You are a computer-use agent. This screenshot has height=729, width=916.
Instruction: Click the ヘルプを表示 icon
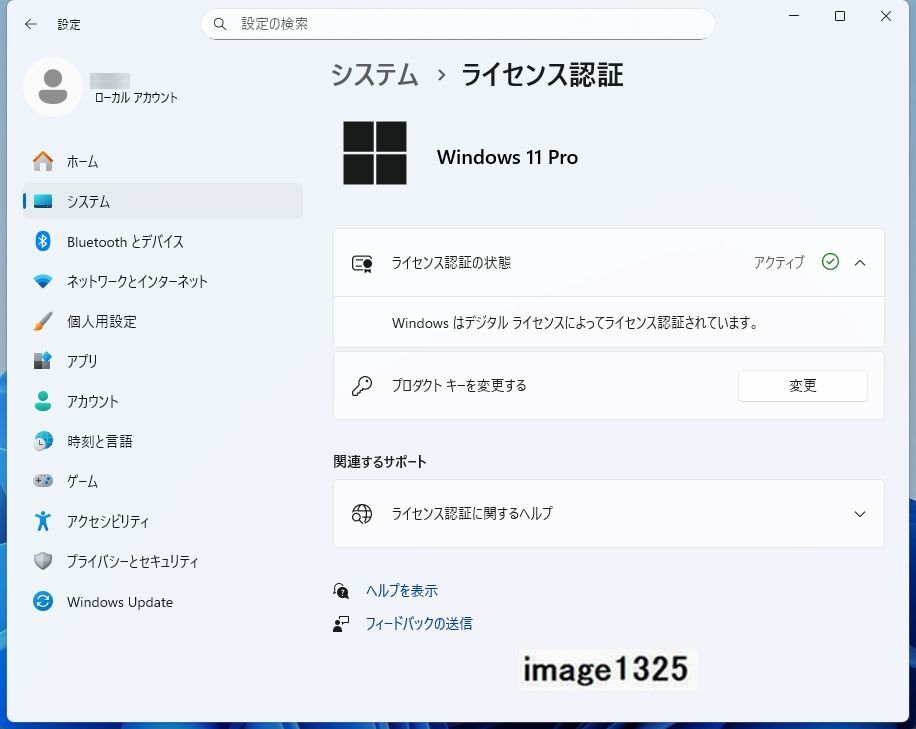pos(341,591)
